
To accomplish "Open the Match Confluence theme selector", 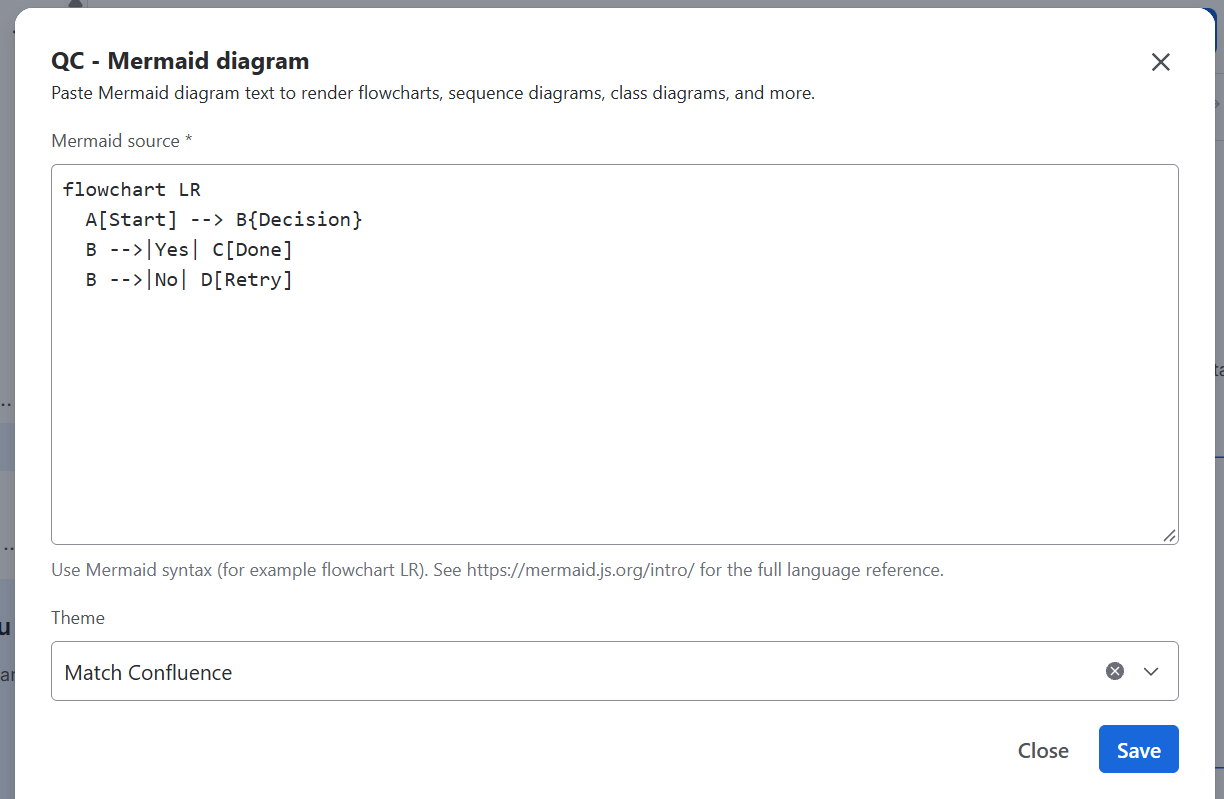I will (614, 671).
